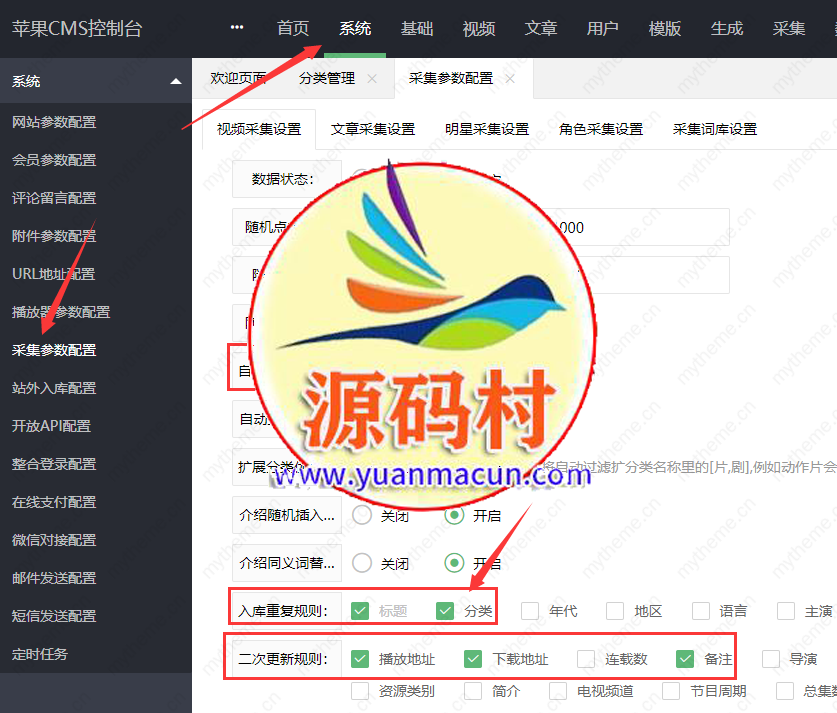
Task: Enable the 连载数 update checkbox
Action: pos(586,659)
